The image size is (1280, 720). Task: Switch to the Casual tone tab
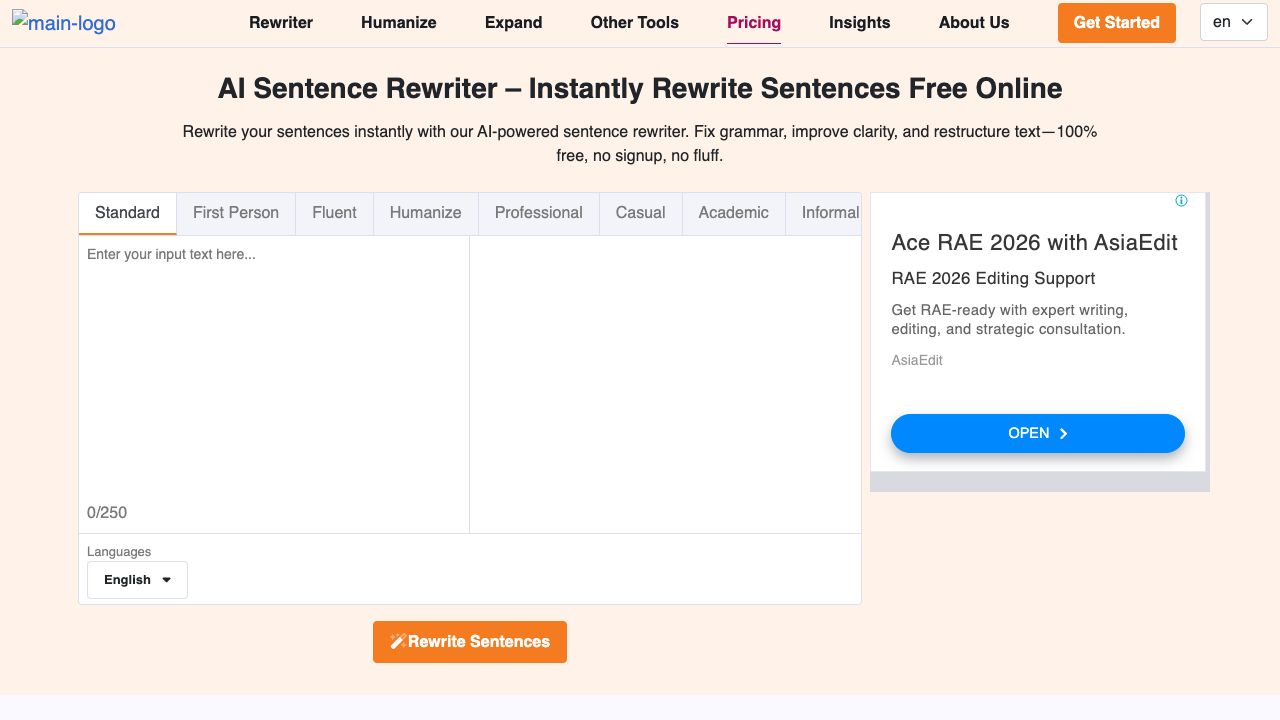click(640, 213)
